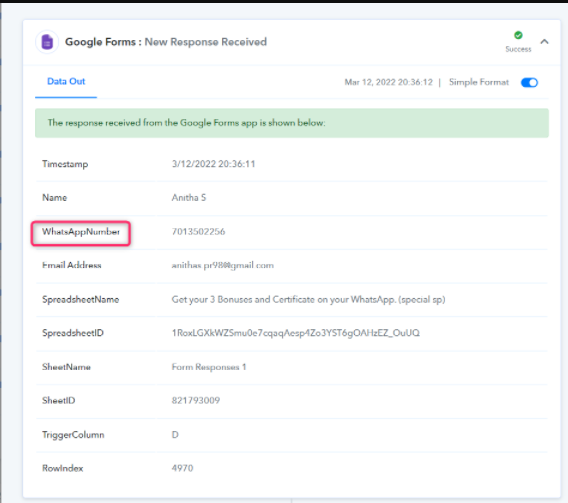Collapse the Google Forms step with the chevron
568x503 pixels.
click(544, 42)
